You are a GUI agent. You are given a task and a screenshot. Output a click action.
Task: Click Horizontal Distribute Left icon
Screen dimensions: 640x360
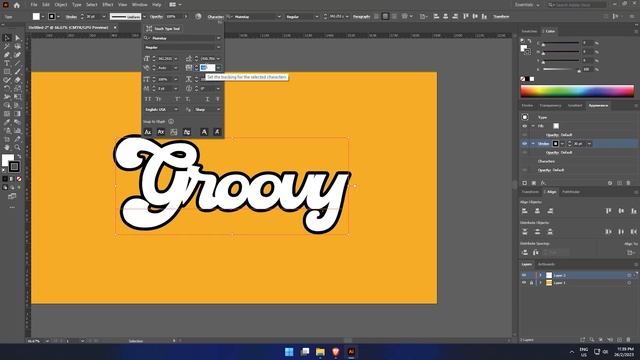coord(608,232)
